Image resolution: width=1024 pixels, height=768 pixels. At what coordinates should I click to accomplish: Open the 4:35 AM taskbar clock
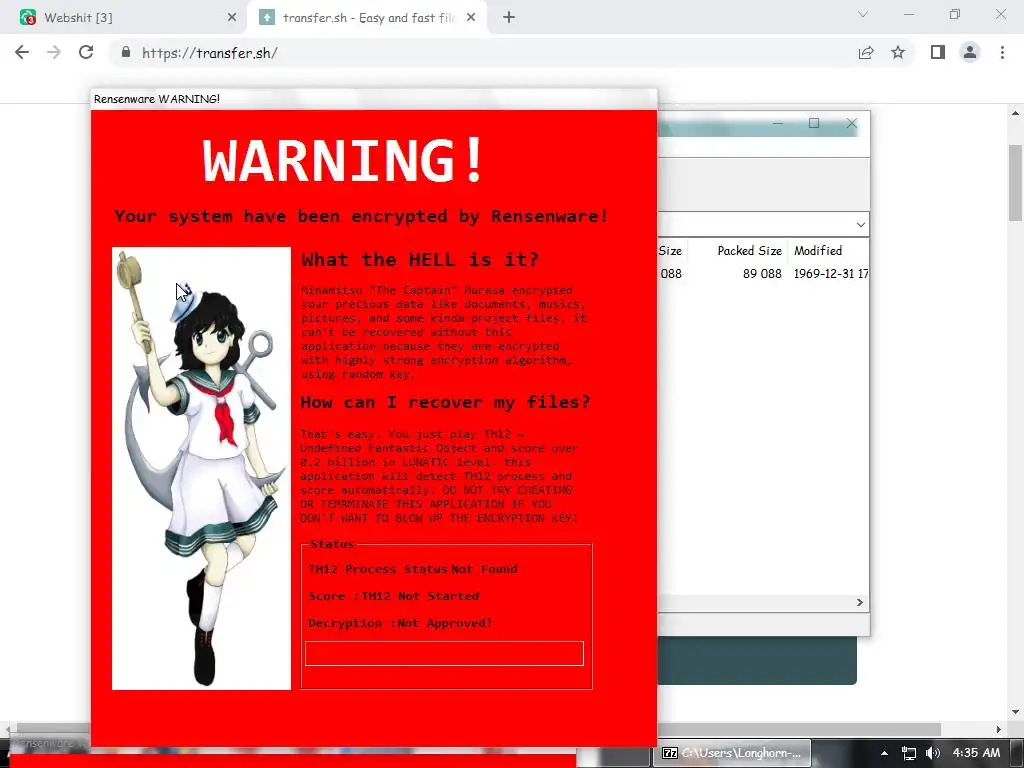[976, 753]
